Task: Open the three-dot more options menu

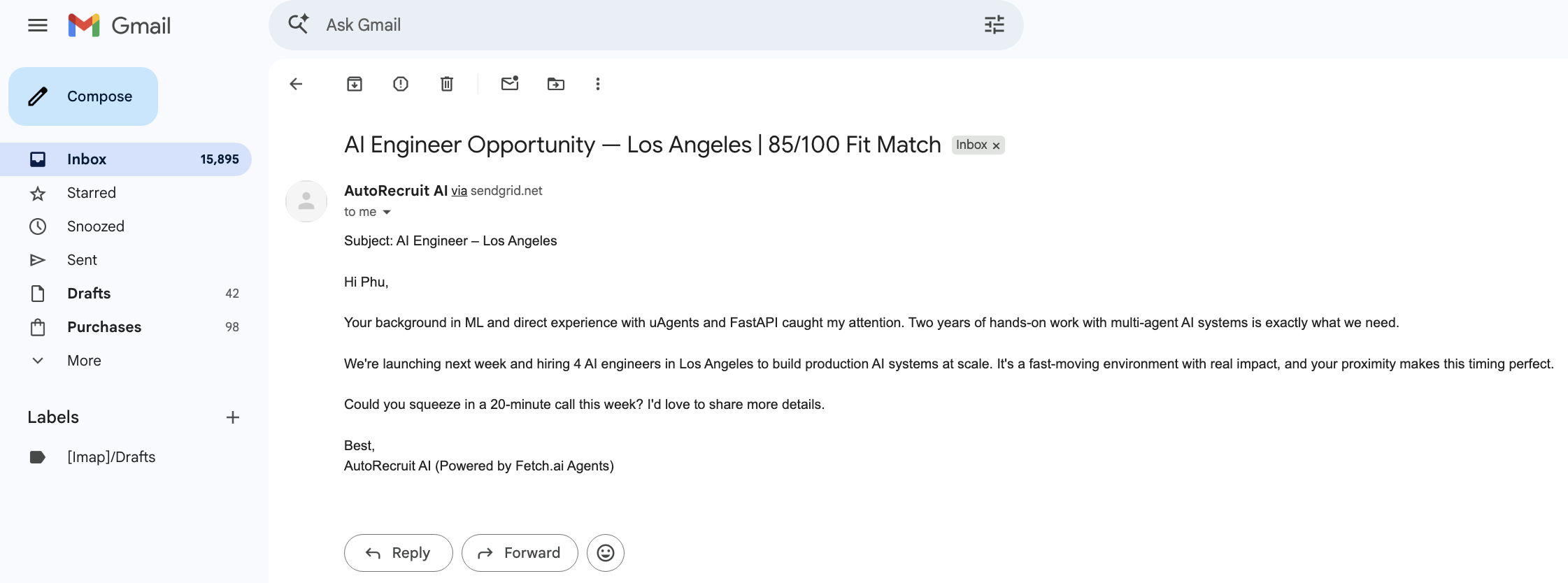Action: 598,84
